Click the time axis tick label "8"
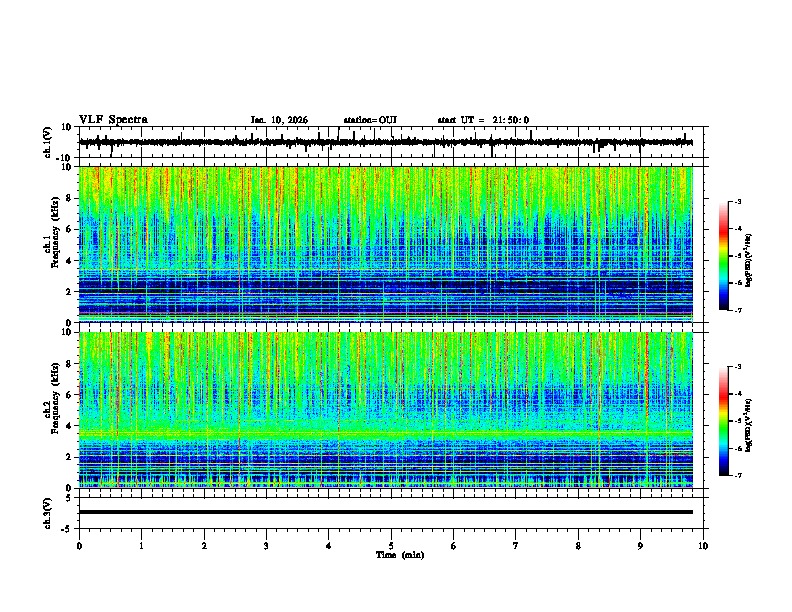792x612 pixels. pyautogui.click(x=578, y=546)
